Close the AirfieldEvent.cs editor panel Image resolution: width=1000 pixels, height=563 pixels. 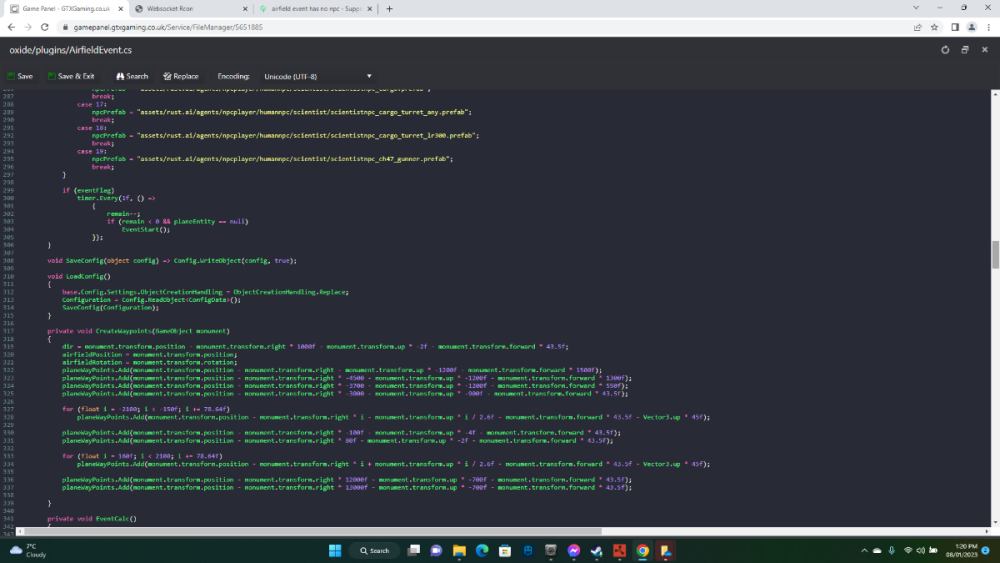click(x=985, y=50)
